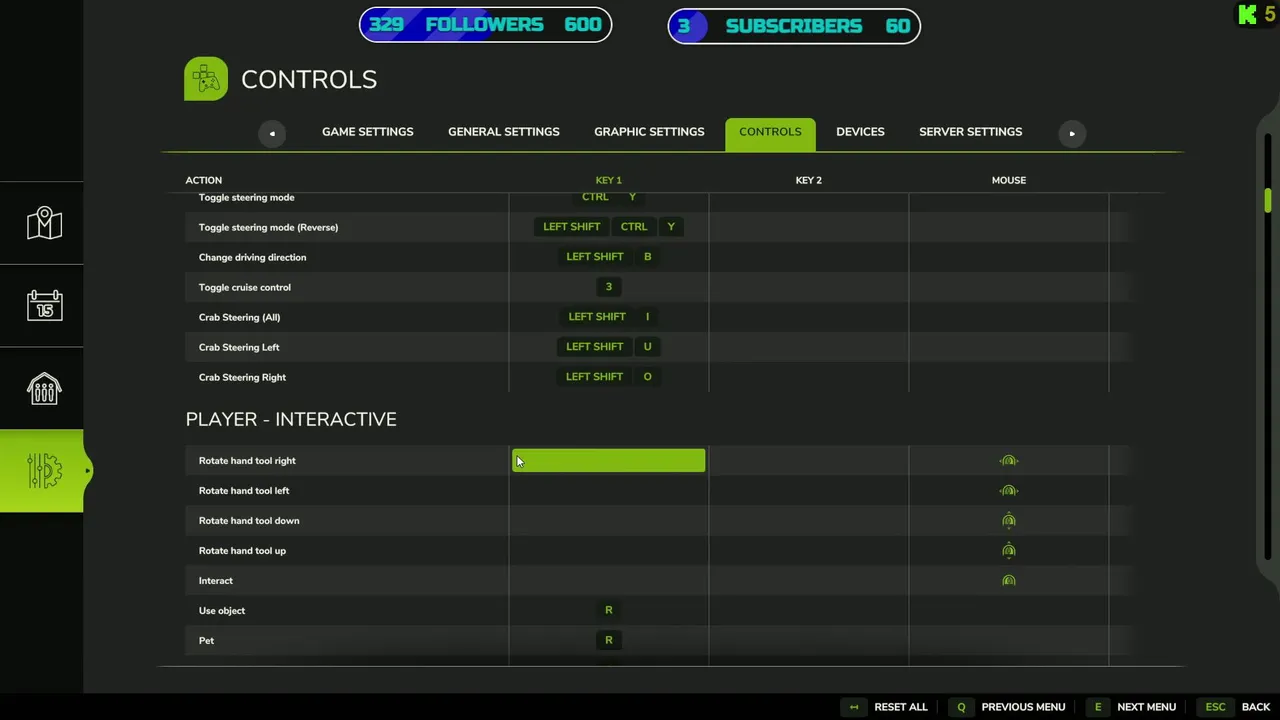The width and height of the screenshot is (1280, 720).
Task: Click the 'Player - Interactive' section heading
Action: 291,419
